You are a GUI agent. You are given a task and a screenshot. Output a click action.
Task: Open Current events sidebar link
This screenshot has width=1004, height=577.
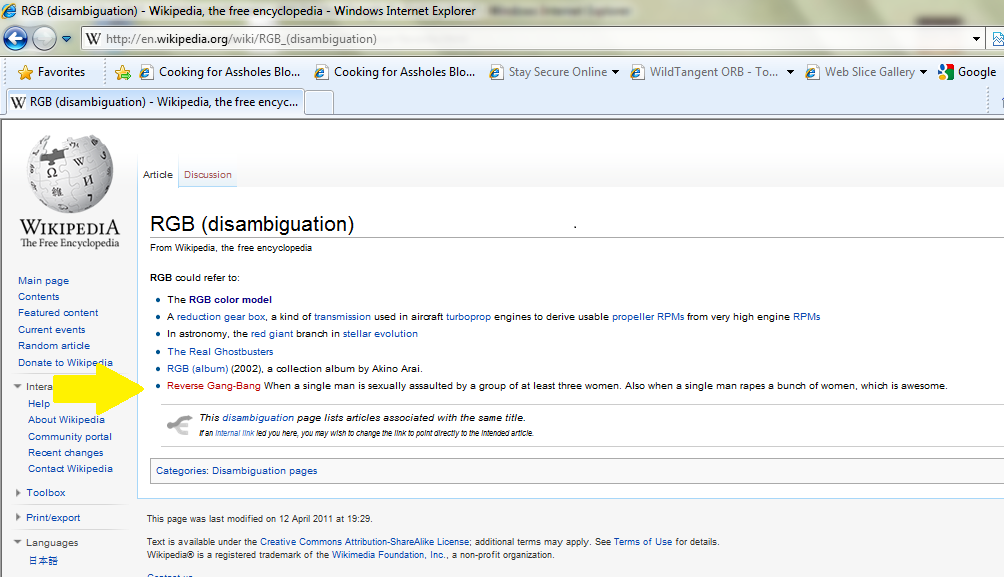point(51,329)
